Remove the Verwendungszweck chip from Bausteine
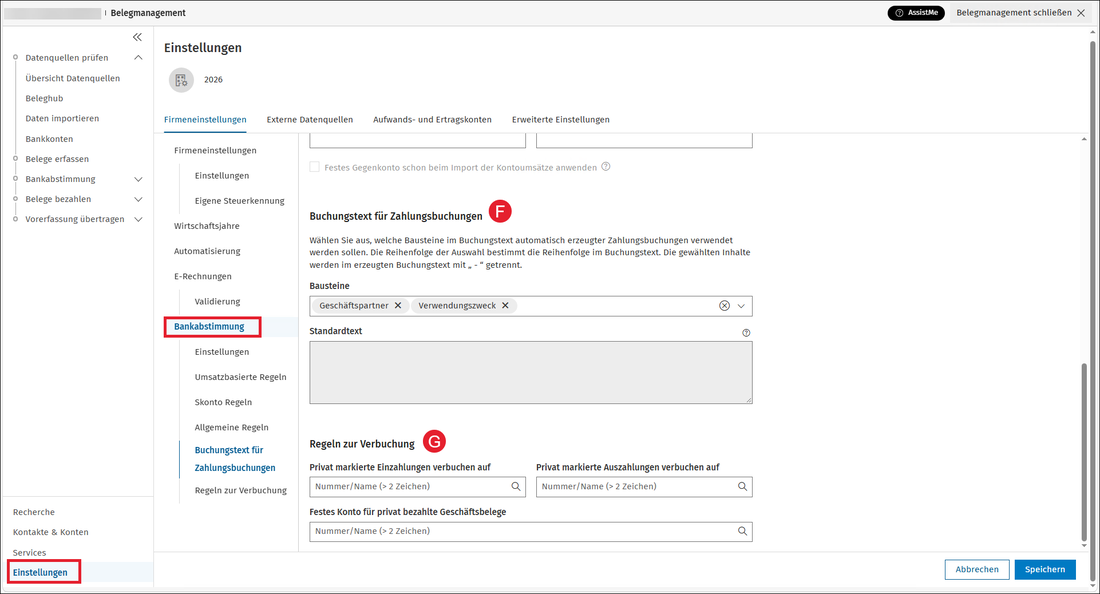1100x594 pixels. (505, 306)
